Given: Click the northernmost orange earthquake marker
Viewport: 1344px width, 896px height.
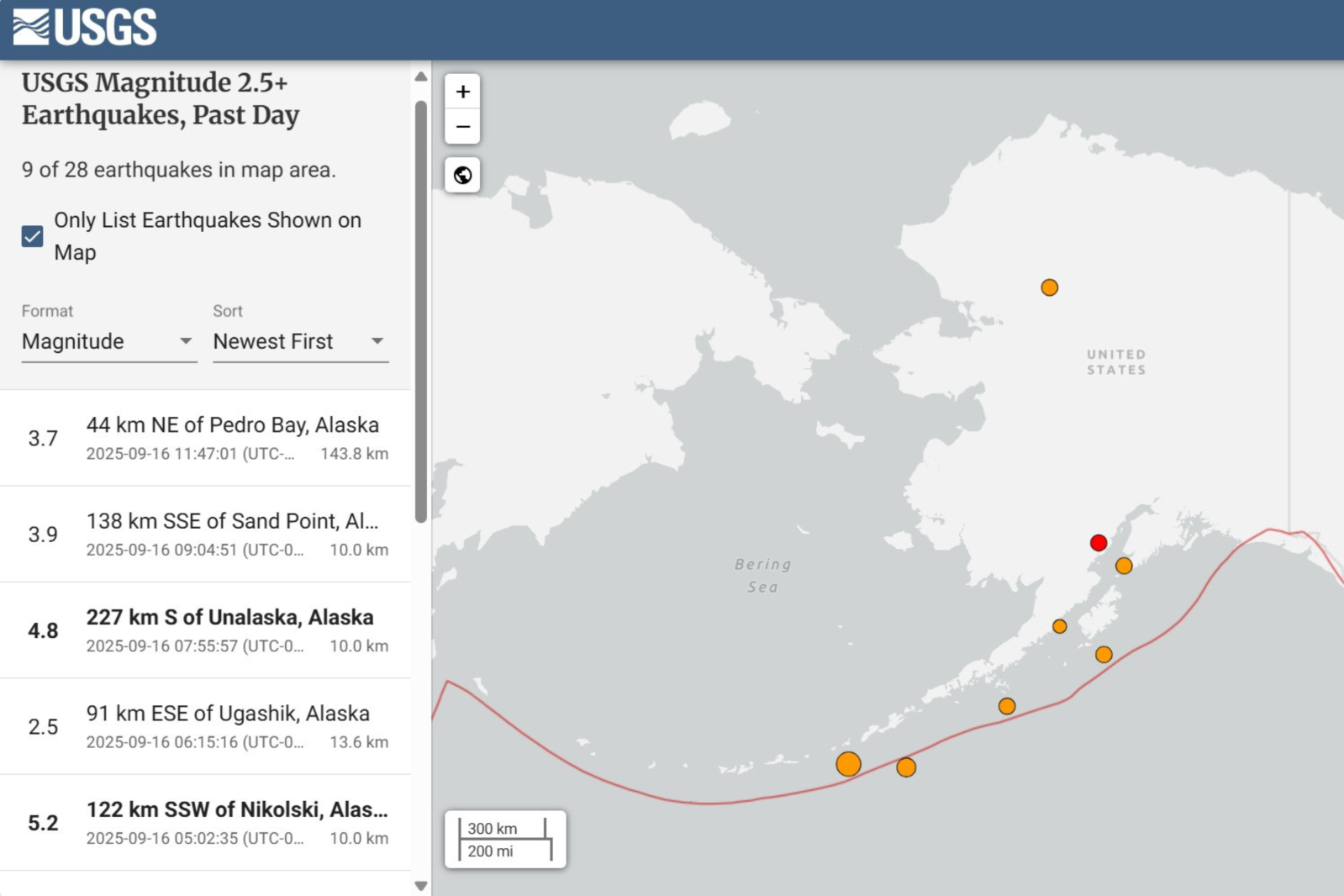Looking at the screenshot, I should tap(1049, 287).
